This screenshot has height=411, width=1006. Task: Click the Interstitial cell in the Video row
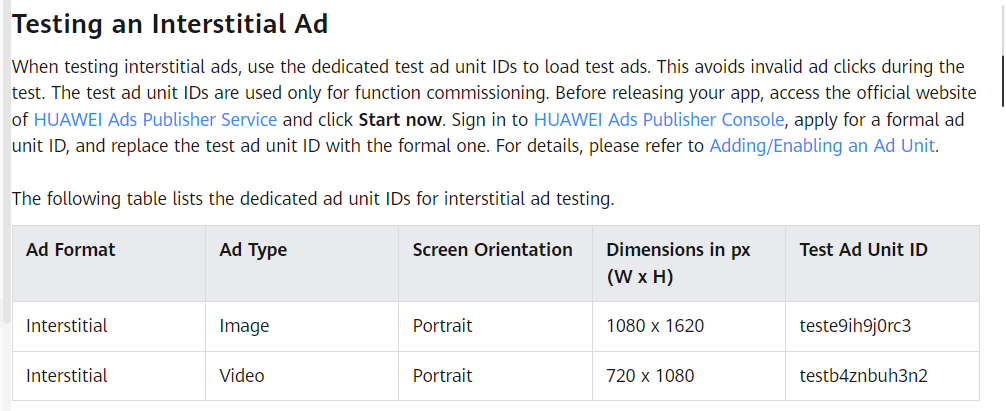[x=67, y=376]
